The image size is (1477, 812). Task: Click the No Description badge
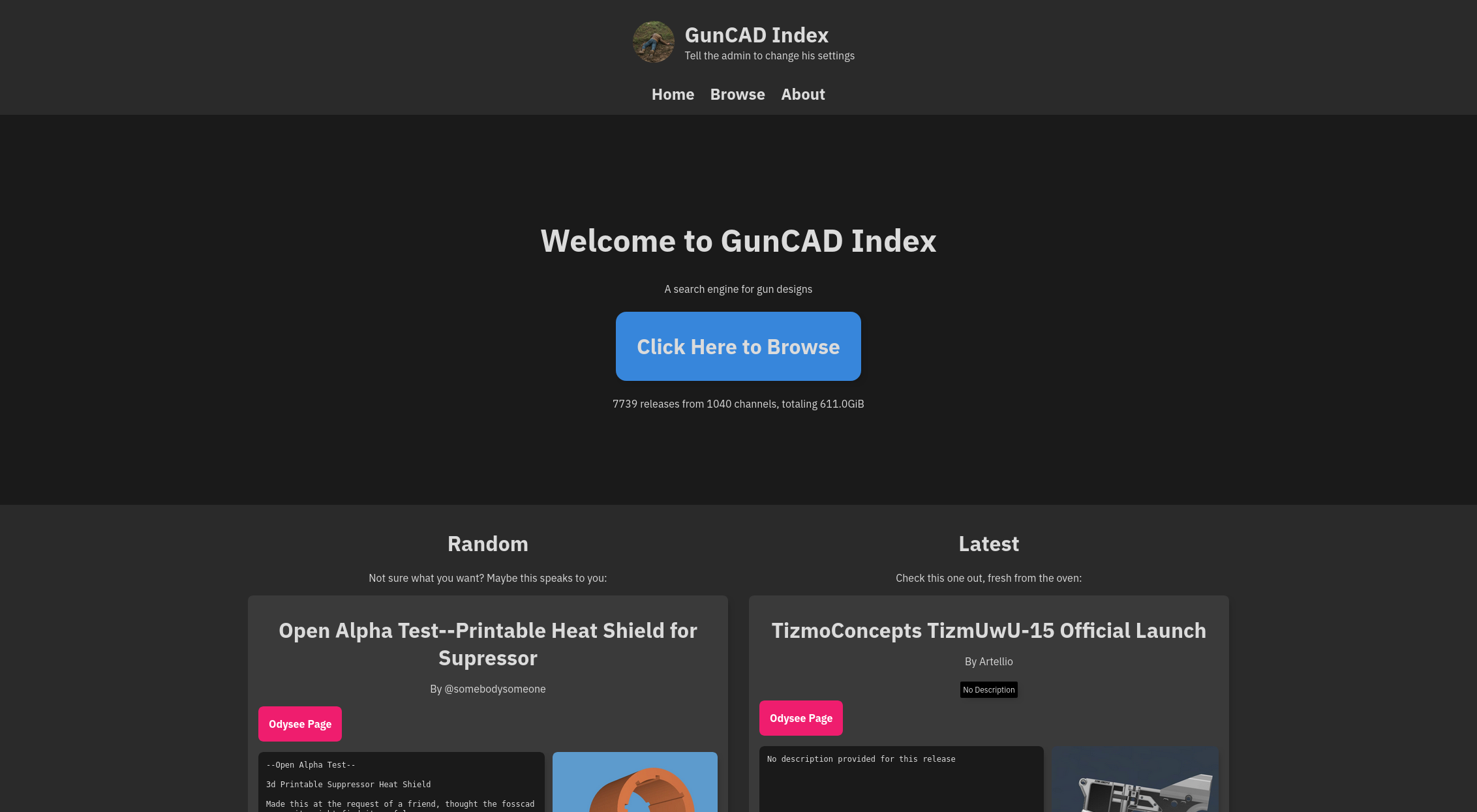click(x=989, y=690)
